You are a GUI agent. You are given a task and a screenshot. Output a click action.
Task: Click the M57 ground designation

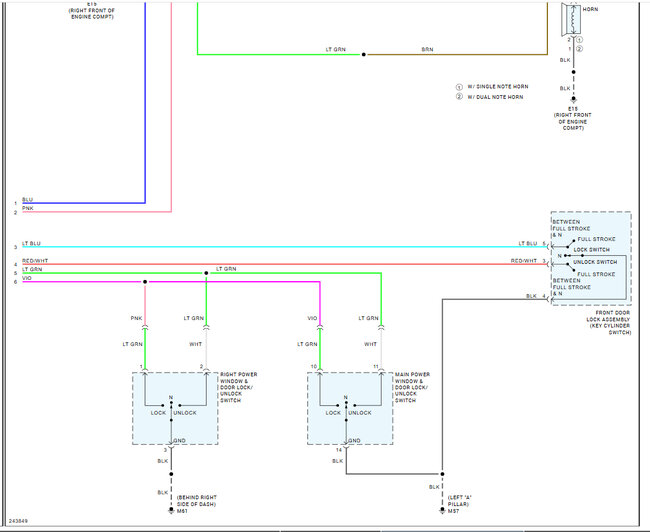454,511
